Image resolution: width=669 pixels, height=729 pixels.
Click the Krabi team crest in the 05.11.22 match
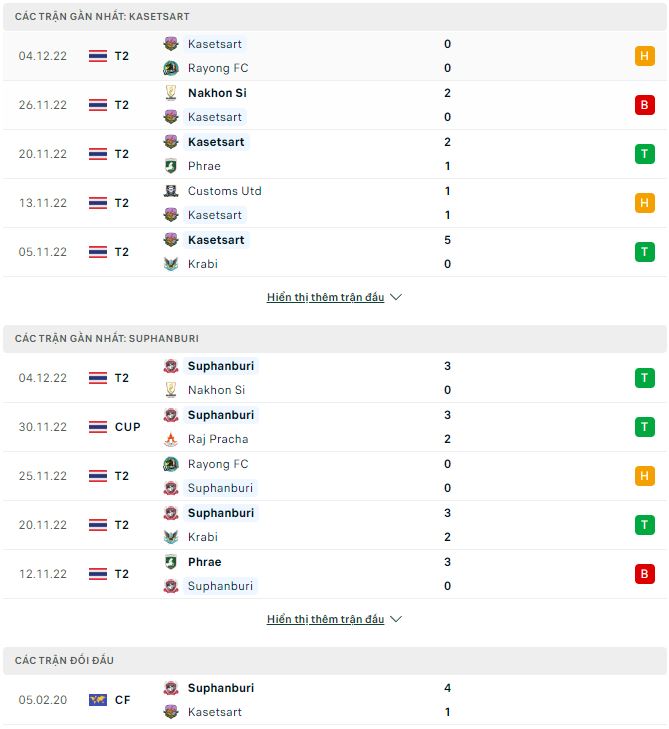(x=171, y=264)
